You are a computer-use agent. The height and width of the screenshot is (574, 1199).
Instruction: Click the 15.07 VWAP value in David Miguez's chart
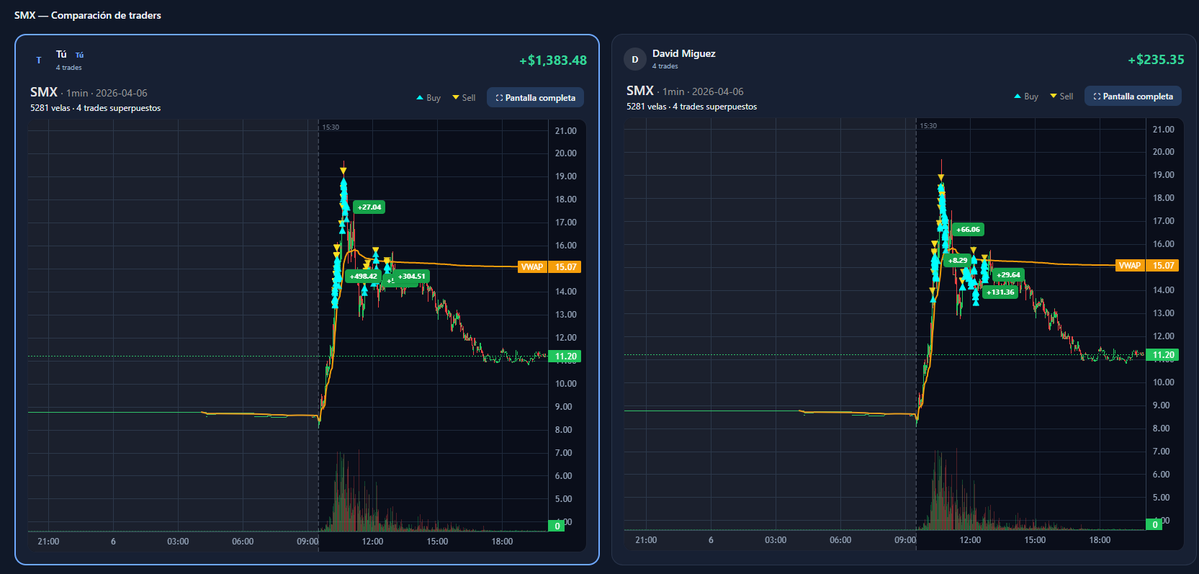pos(1163,266)
